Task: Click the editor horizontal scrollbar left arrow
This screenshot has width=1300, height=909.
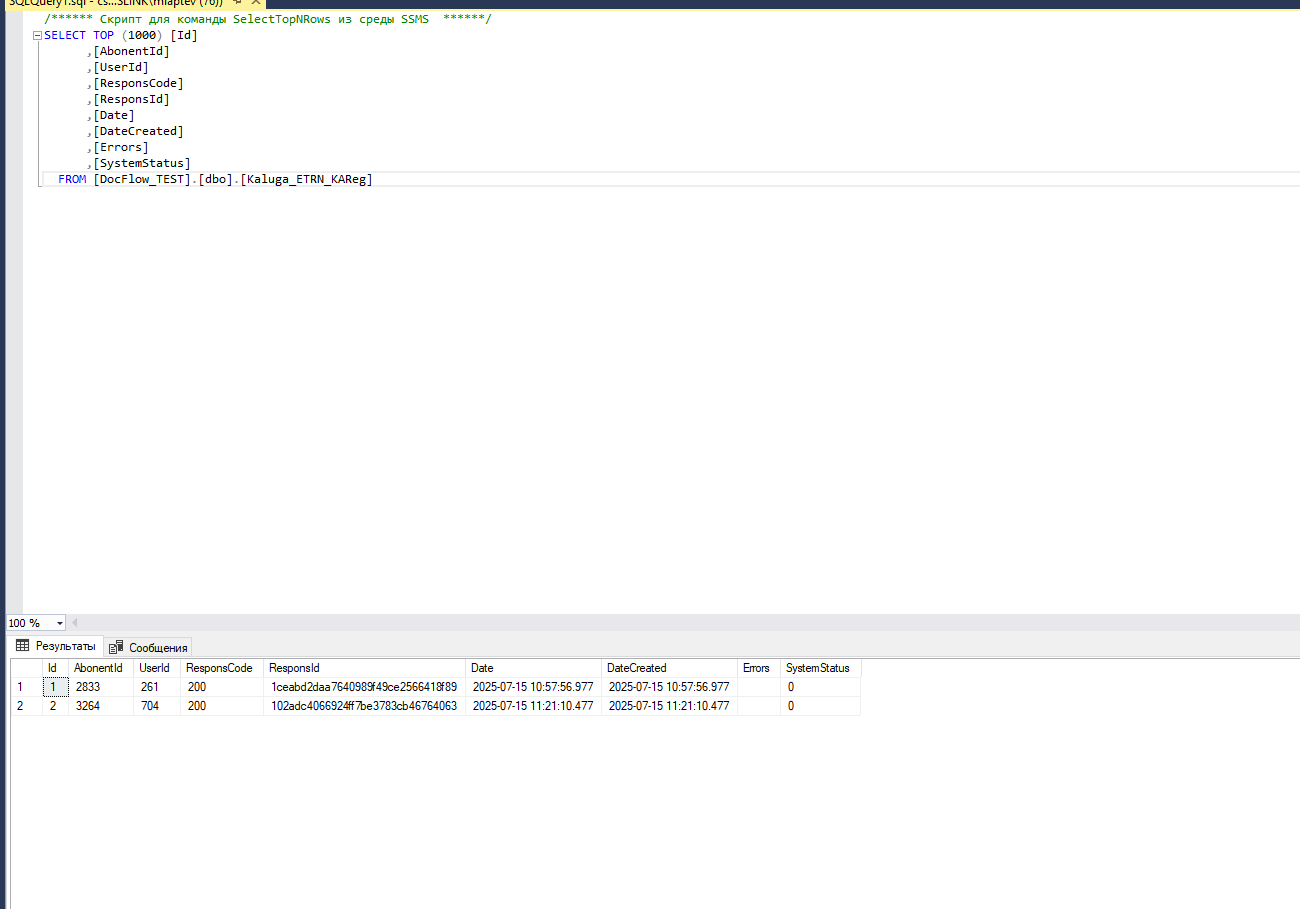Action: [x=74, y=623]
